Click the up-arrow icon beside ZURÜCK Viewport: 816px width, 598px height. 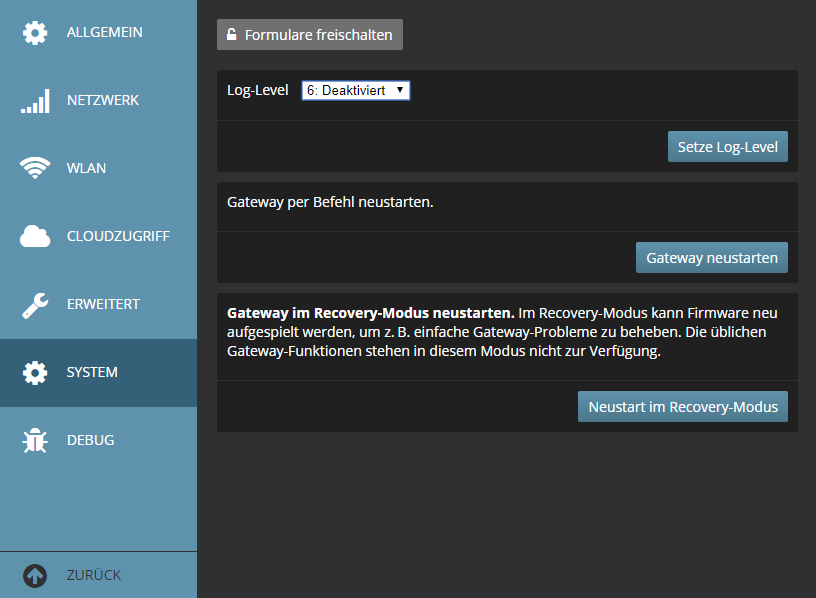click(35, 576)
